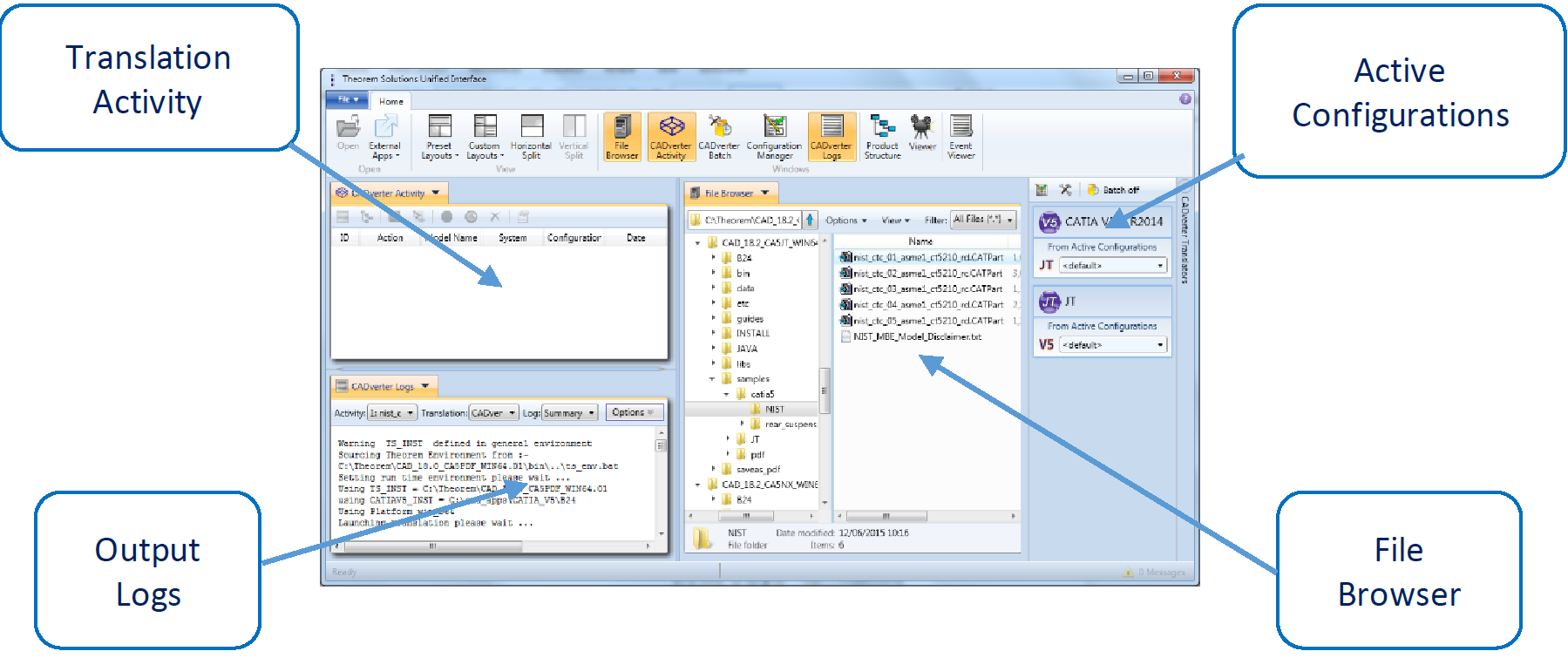This screenshot has height=658, width=1568.
Task: Click the tools wrench icon beside Batch off
Action: coord(1065,190)
